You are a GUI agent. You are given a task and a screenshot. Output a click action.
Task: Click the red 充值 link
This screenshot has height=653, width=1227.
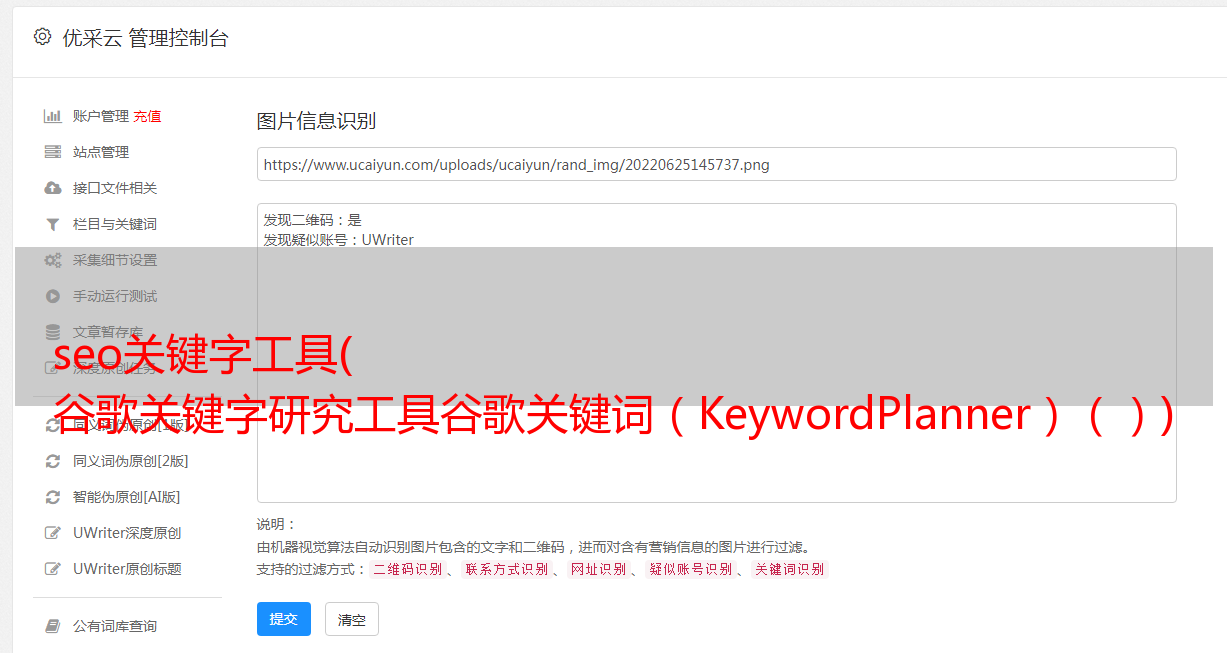click(147, 116)
